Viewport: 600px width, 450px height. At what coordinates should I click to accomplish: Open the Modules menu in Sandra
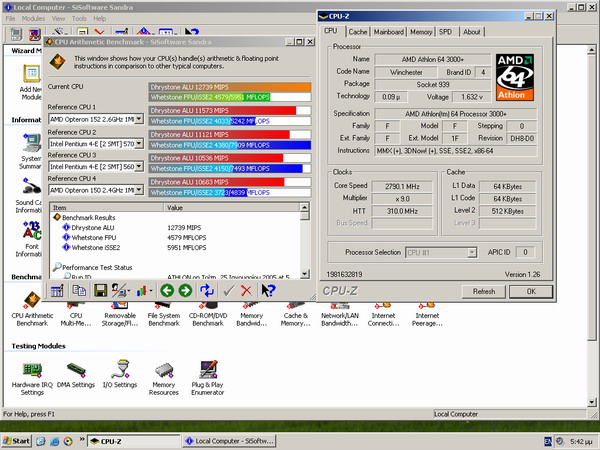coord(33,18)
